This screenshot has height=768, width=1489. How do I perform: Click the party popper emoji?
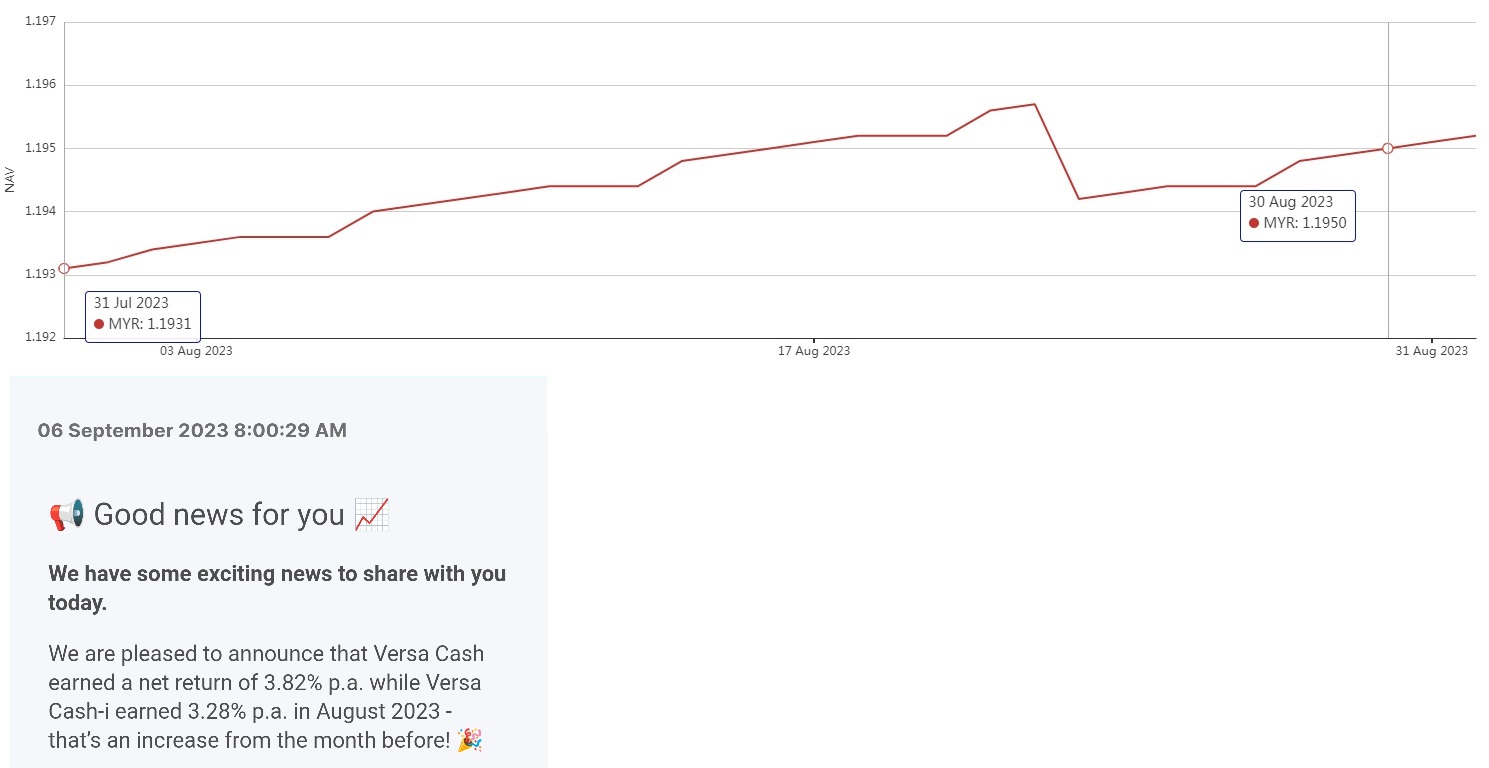click(469, 741)
